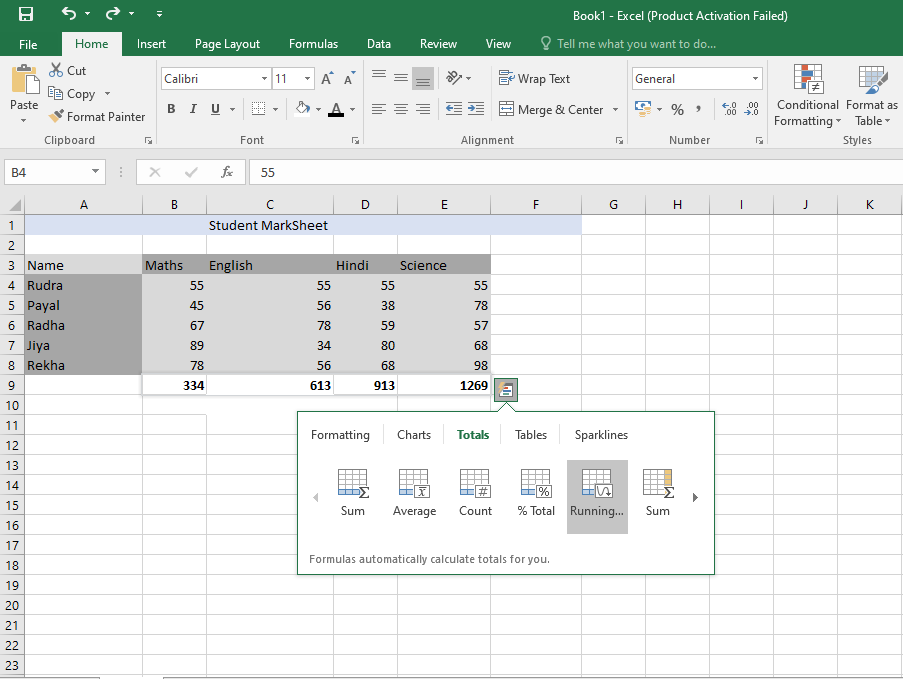The height and width of the screenshot is (679, 903).
Task: Click the Accounting Number Format icon
Action: (643, 108)
